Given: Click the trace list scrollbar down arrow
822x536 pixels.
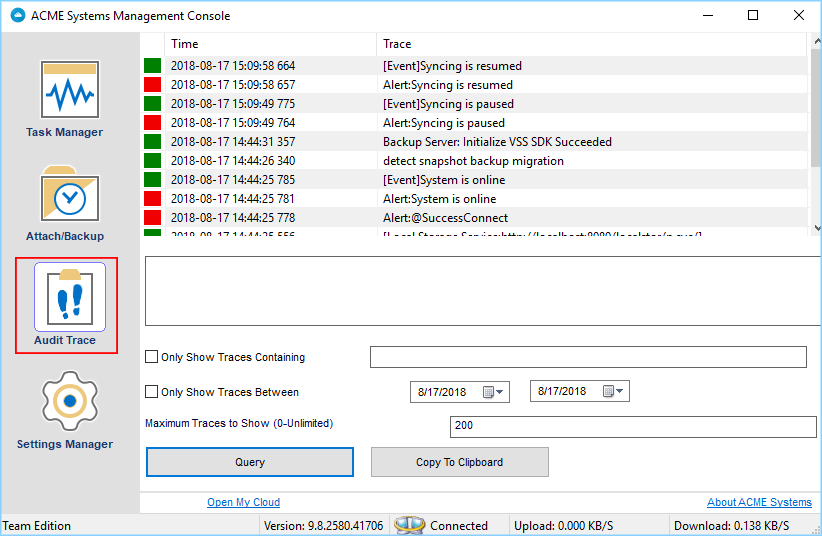Looking at the screenshot, I should tap(817, 228).
